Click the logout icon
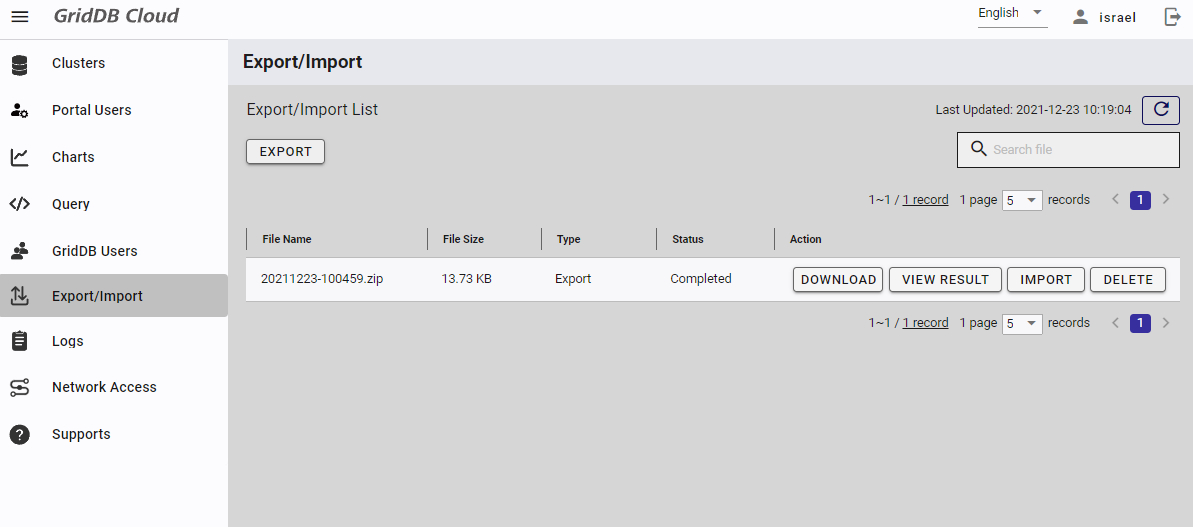 (x=1172, y=17)
